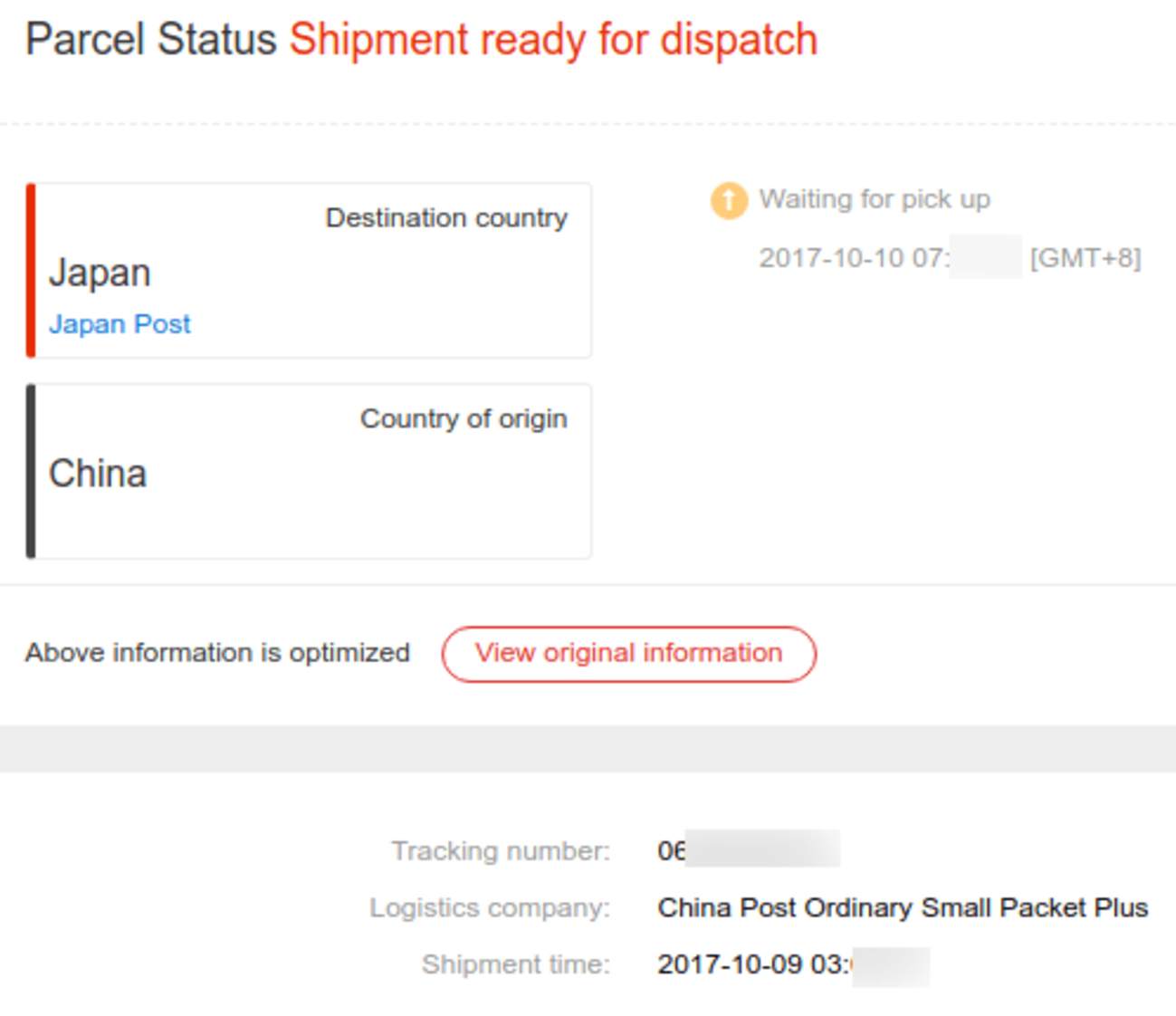
Task: Click the Logistics company label
Action: [490, 908]
